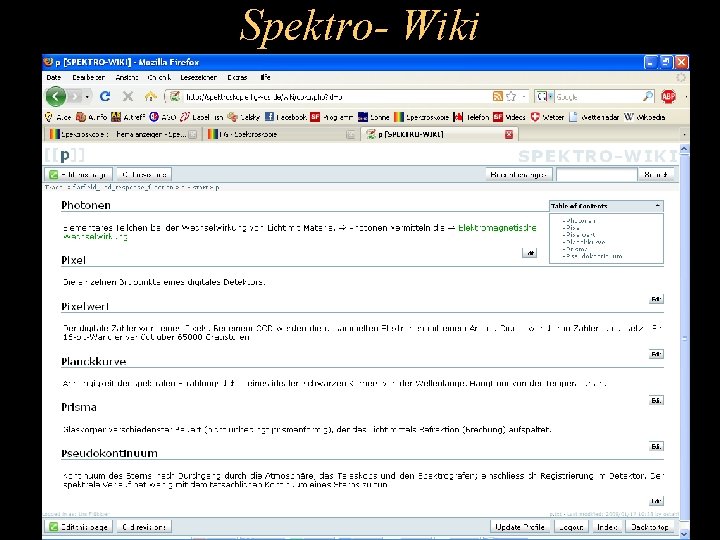Click the Google search box
Image resolution: width=720 pixels, height=540 pixels.
pos(598,96)
